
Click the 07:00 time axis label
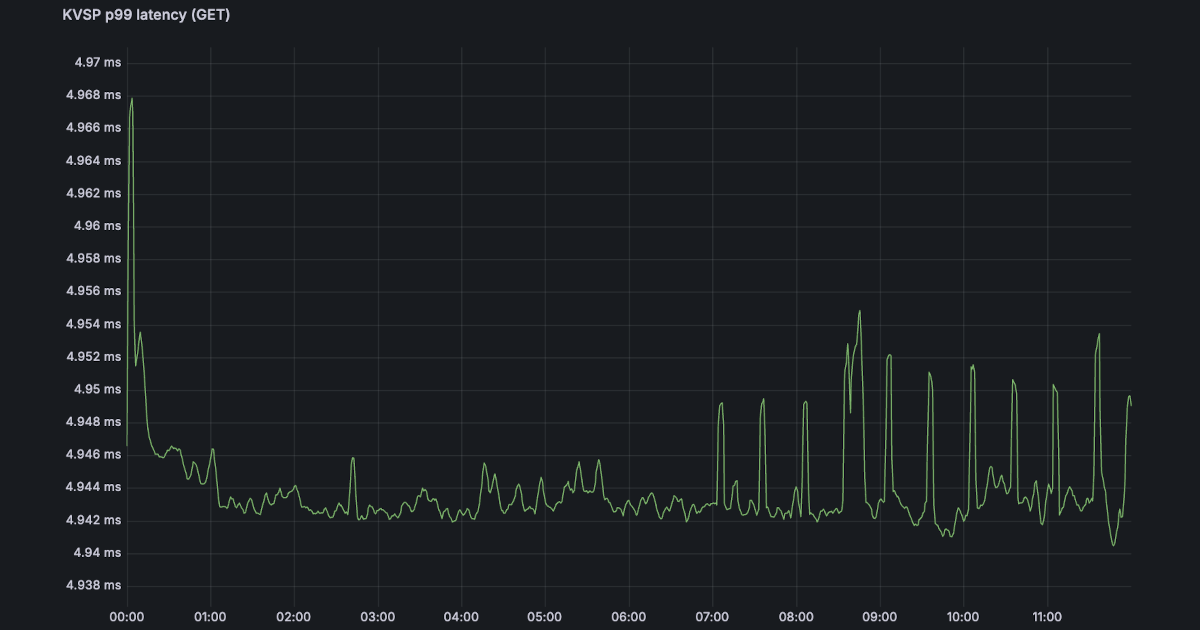pos(712,617)
